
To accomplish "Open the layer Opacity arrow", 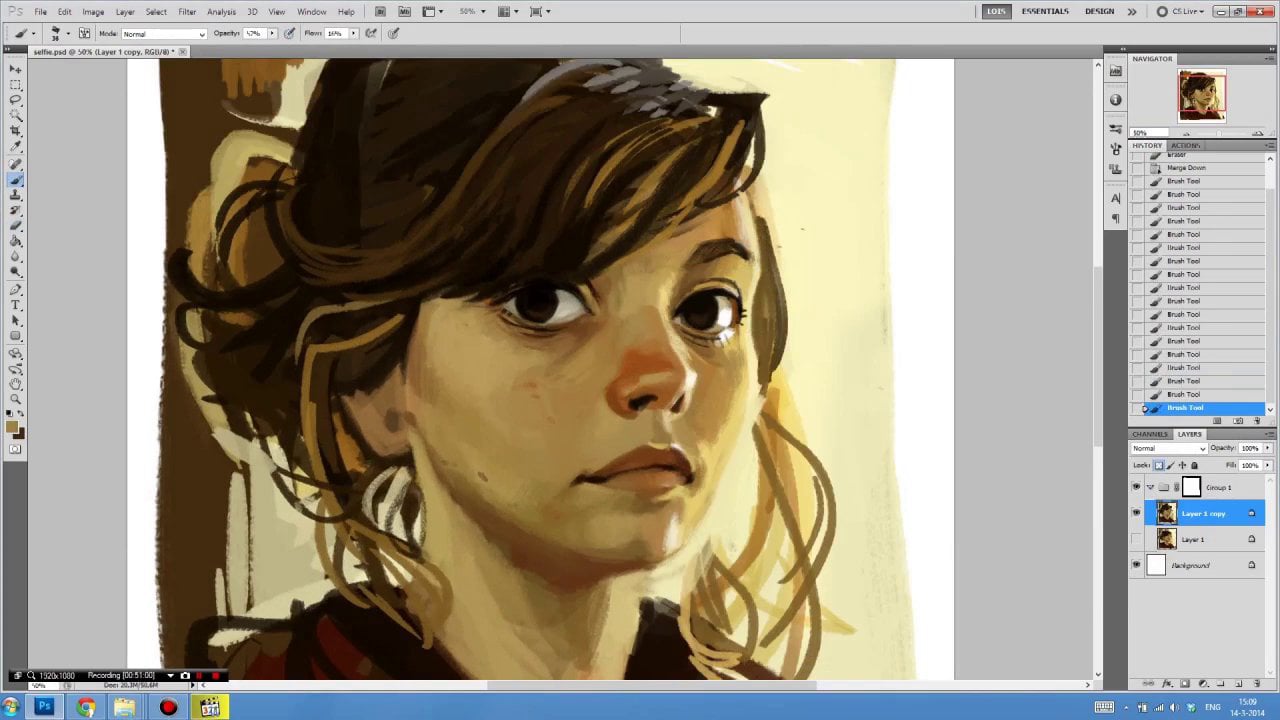I will [x=1267, y=448].
